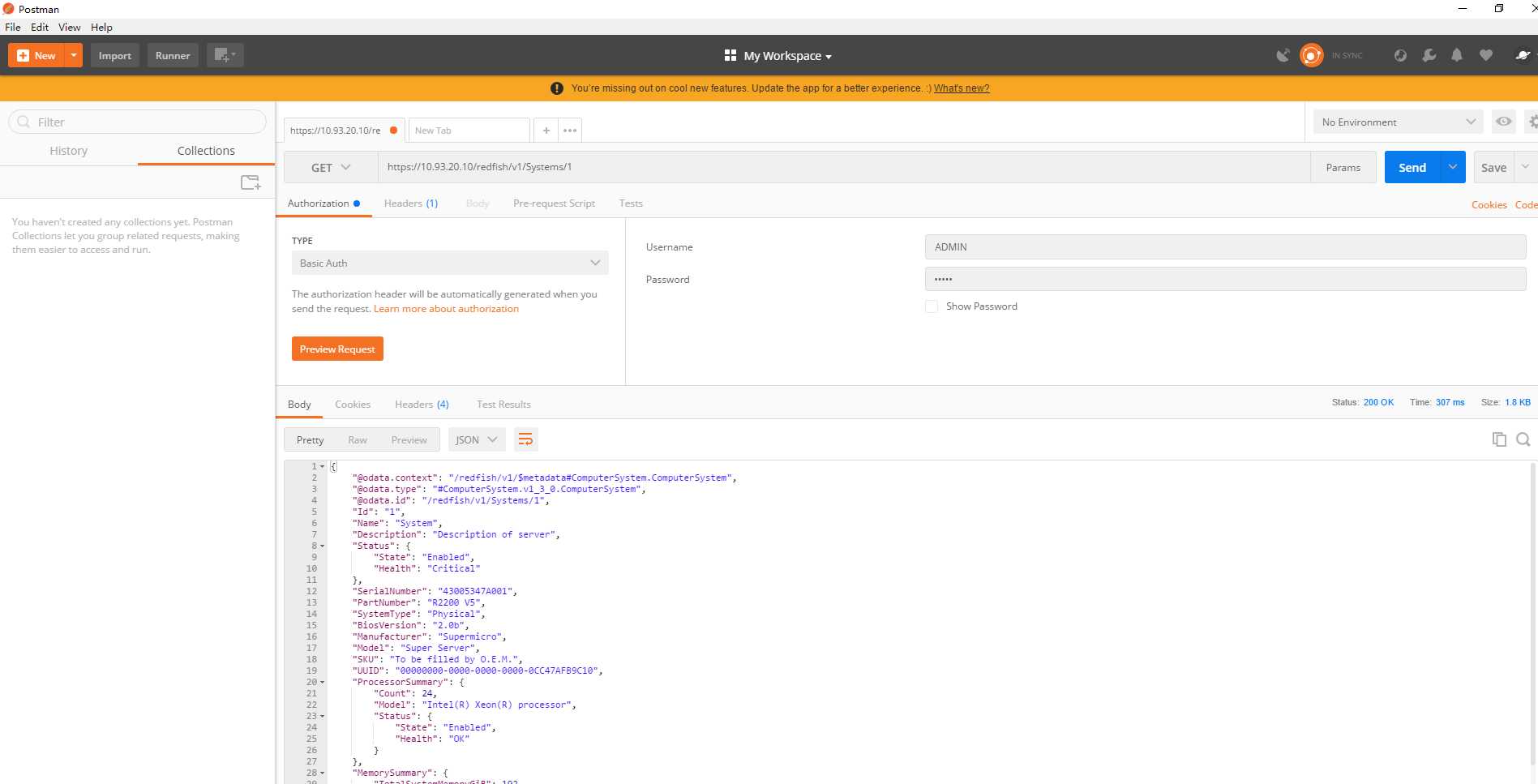The width and height of the screenshot is (1538, 784).
Task: Click warning icon in update banner
Action: point(556,88)
